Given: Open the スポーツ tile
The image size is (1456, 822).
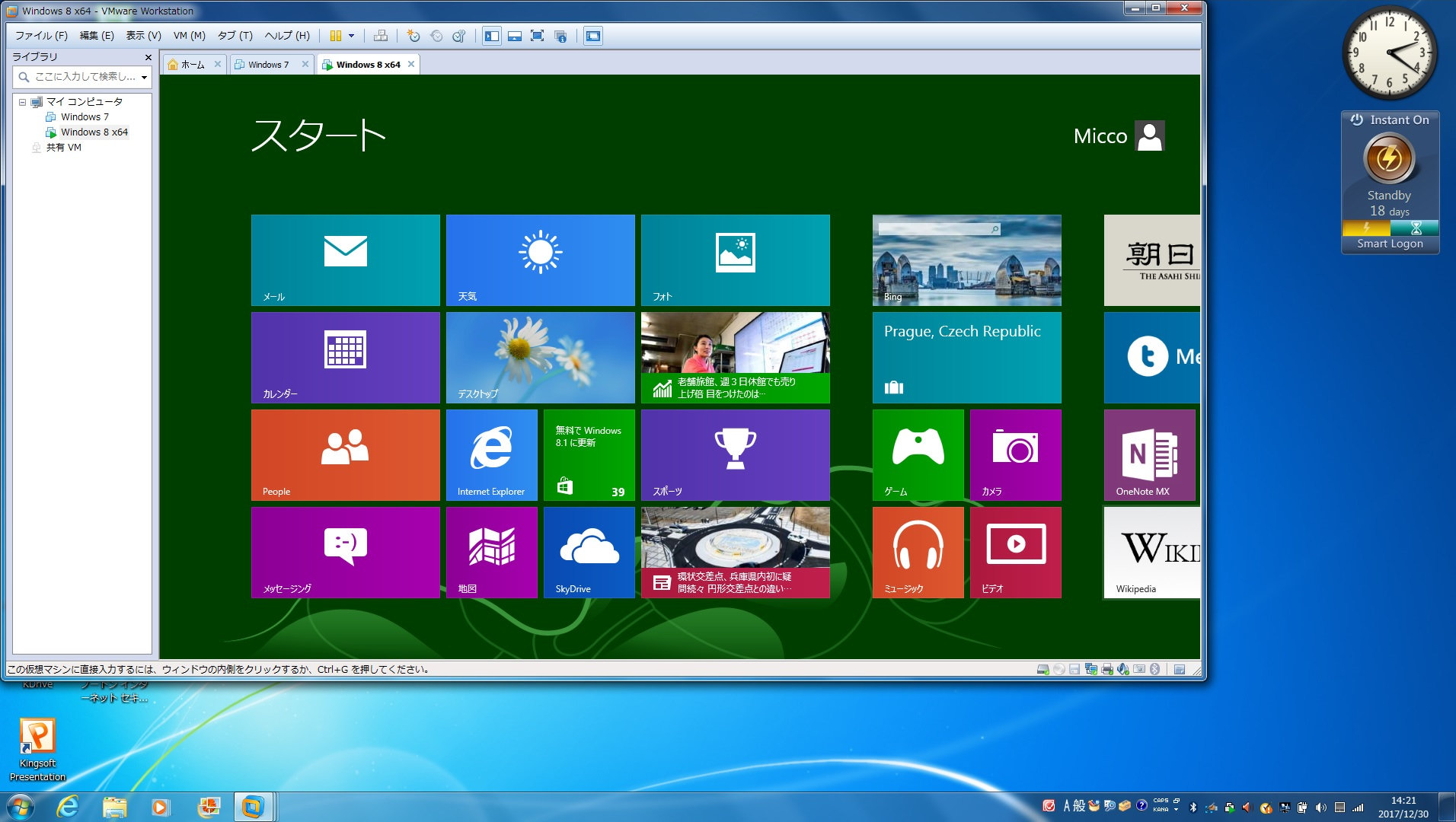Looking at the screenshot, I should [736, 455].
